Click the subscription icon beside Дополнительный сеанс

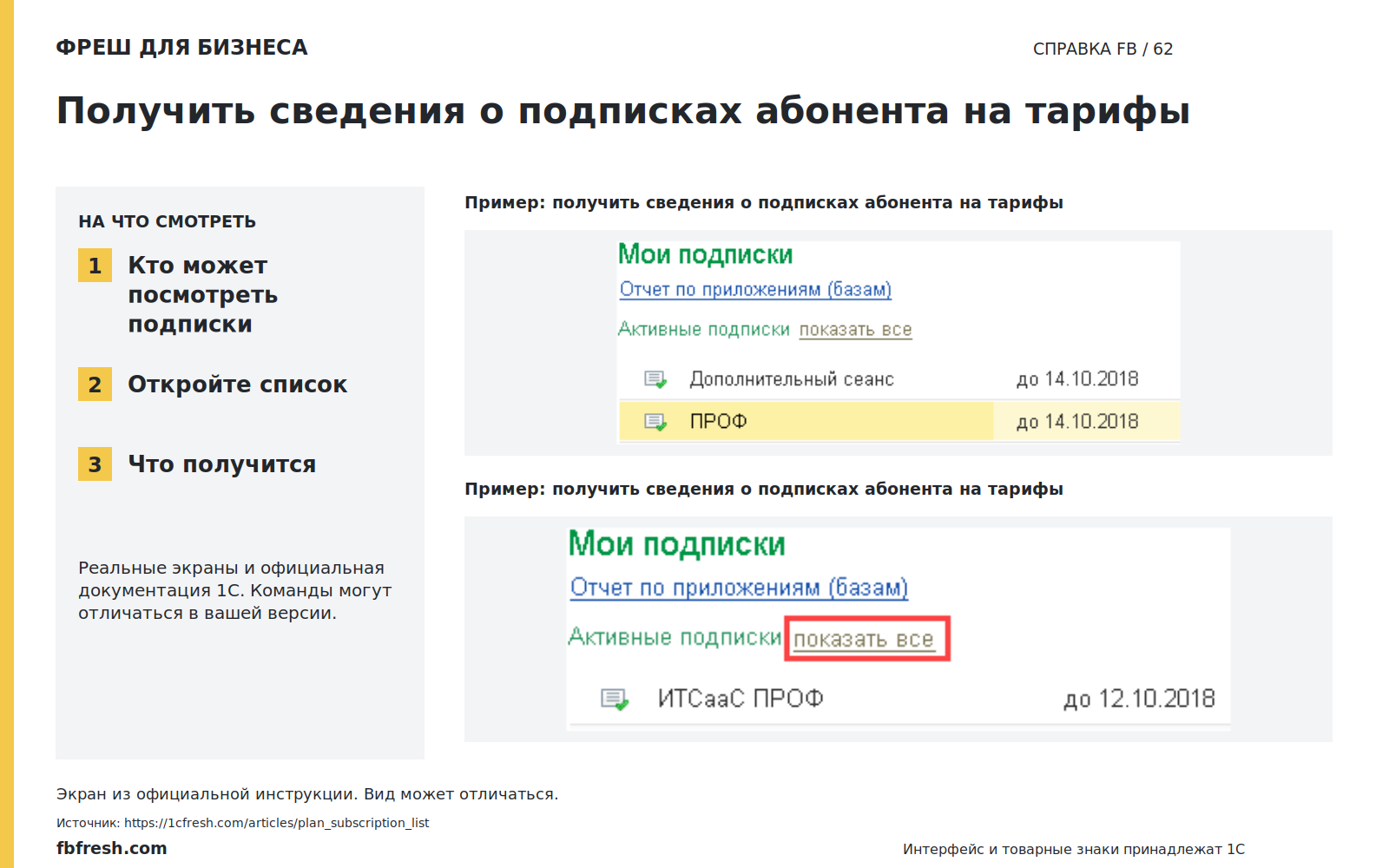click(655, 379)
